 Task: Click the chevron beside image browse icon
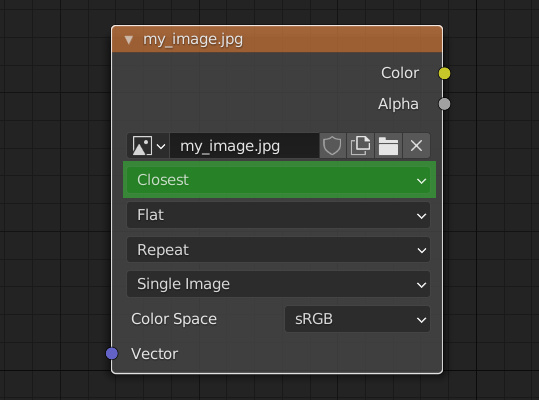[161, 146]
